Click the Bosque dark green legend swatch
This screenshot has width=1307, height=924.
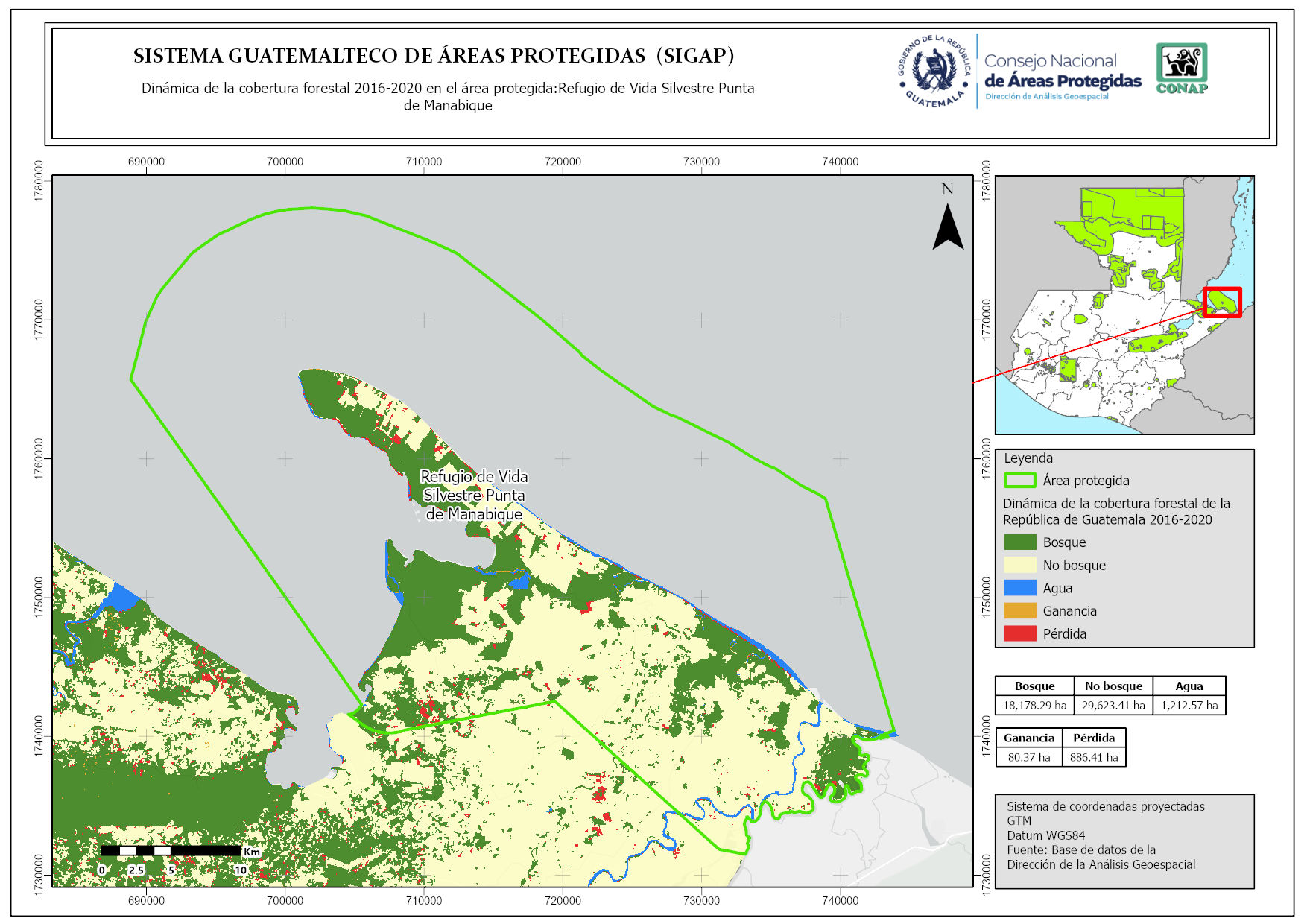[1019, 542]
